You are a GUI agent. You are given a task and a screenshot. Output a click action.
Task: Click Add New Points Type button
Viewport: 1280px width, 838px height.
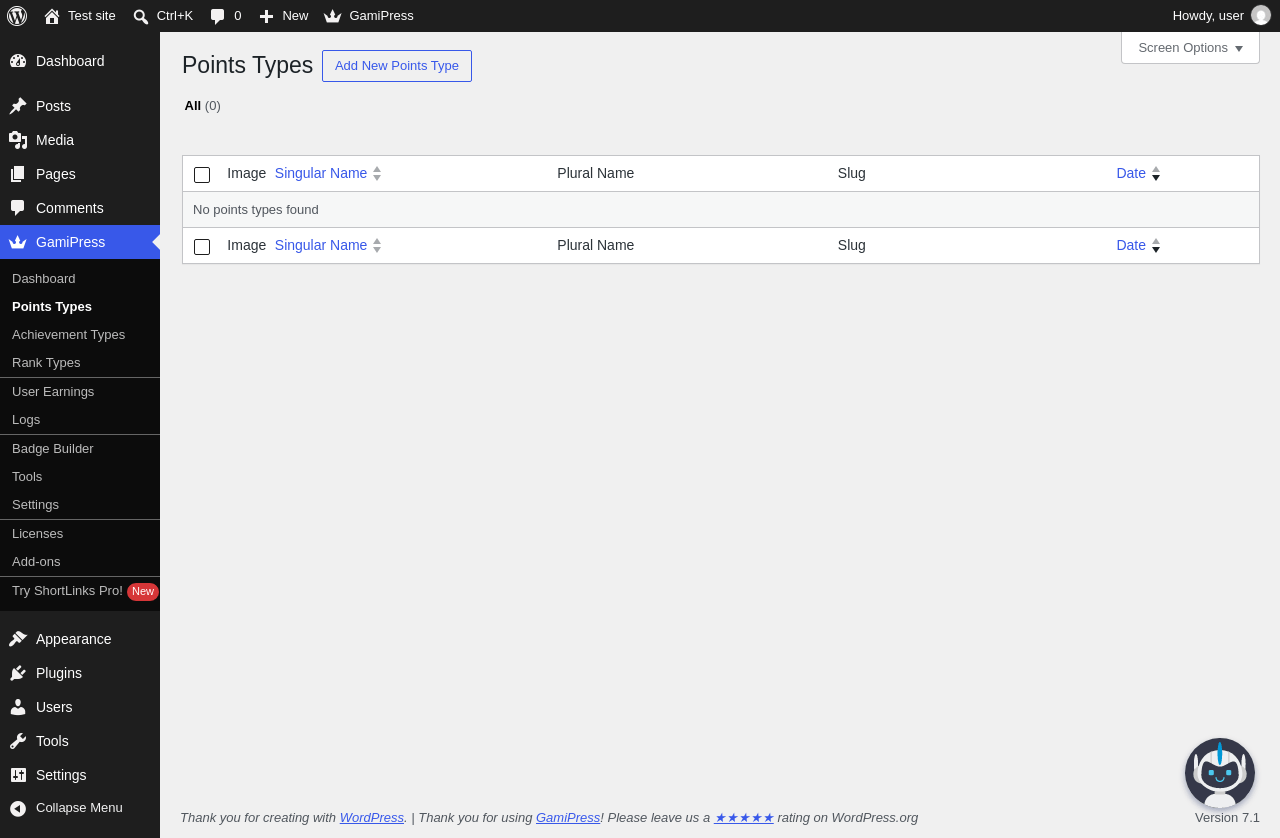[x=397, y=66]
